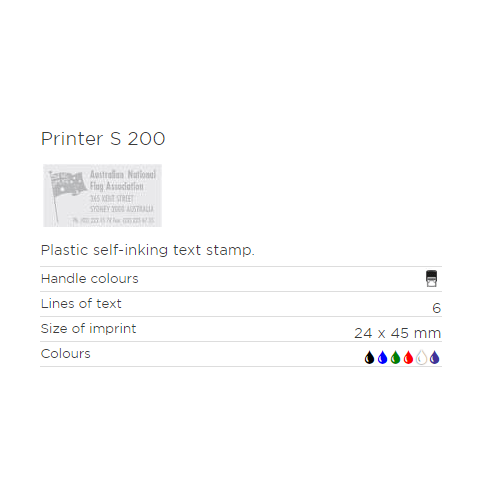This screenshot has height=498, width=500.
Task: Click the lines of text value 6
Action: click(437, 308)
